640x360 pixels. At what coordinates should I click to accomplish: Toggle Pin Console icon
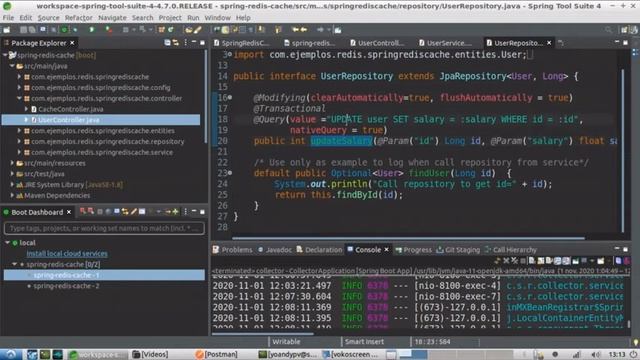pyautogui.click(x=576, y=261)
